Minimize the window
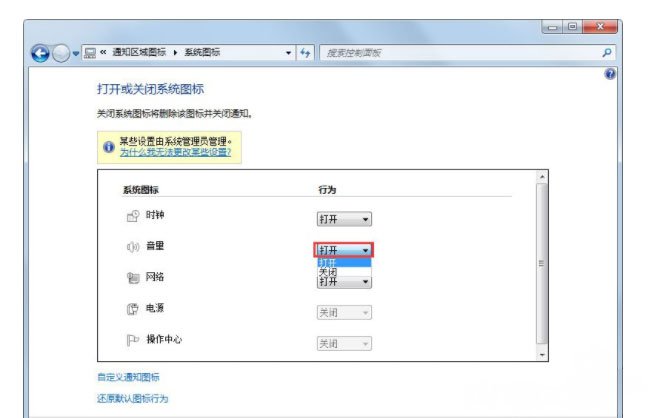Screen dimensions: 649x418 pyautogui.click(x=552, y=27)
